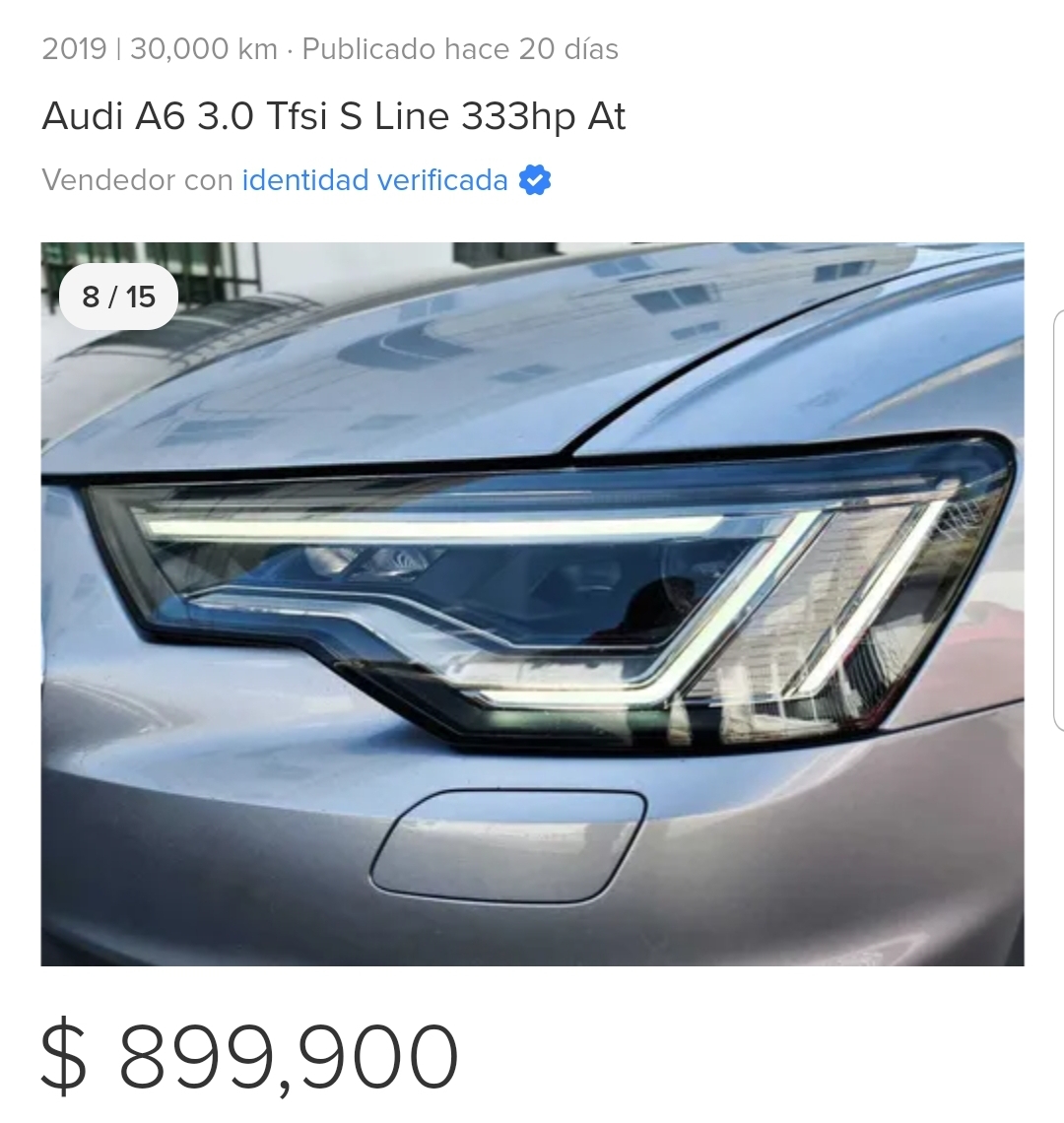Open the identidad verificada link

click(374, 179)
